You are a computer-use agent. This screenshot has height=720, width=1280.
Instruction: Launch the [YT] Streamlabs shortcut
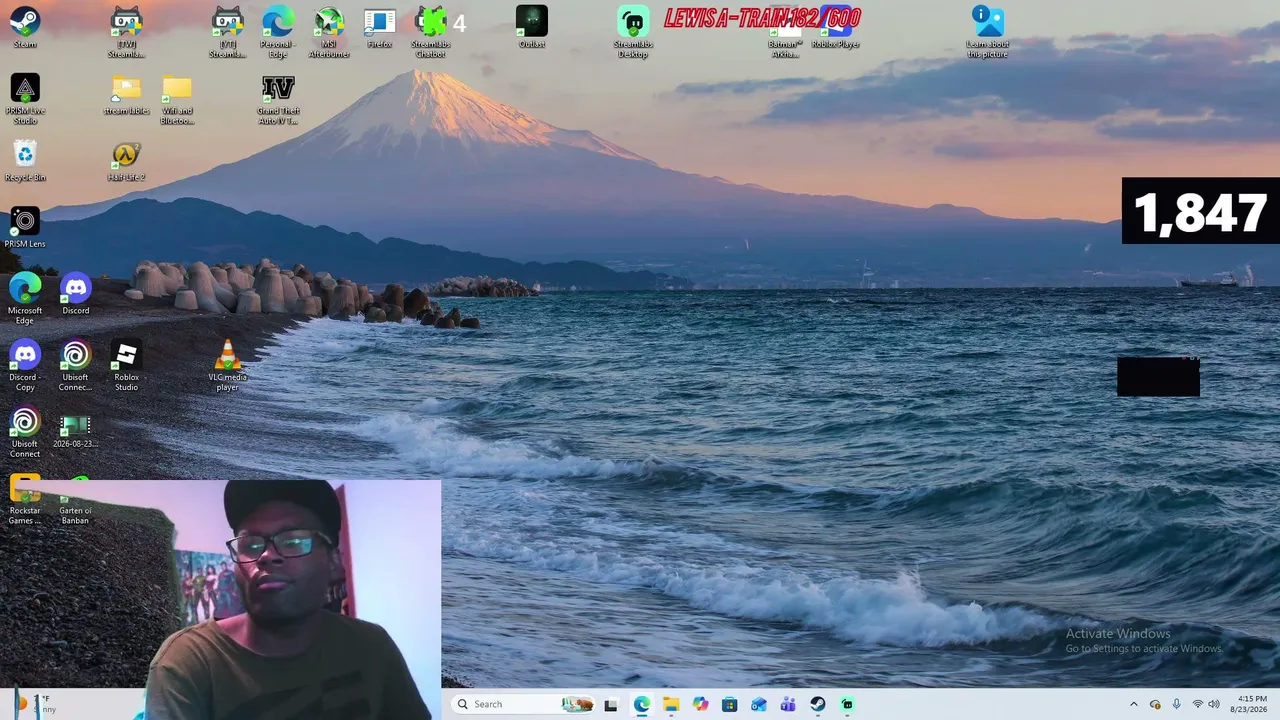[227, 32]
